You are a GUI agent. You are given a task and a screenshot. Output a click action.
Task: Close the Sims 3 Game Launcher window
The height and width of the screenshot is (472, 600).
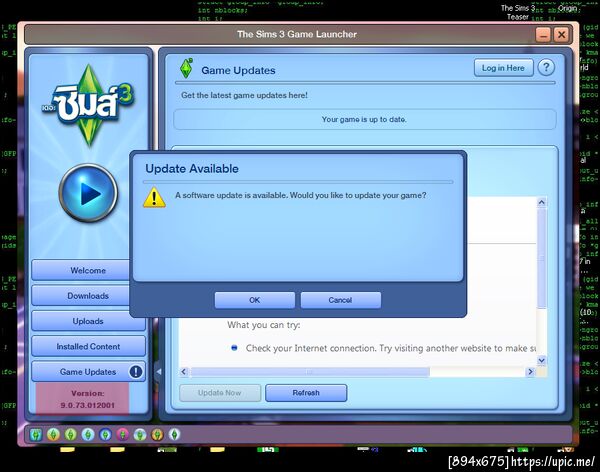pos(561,35)
